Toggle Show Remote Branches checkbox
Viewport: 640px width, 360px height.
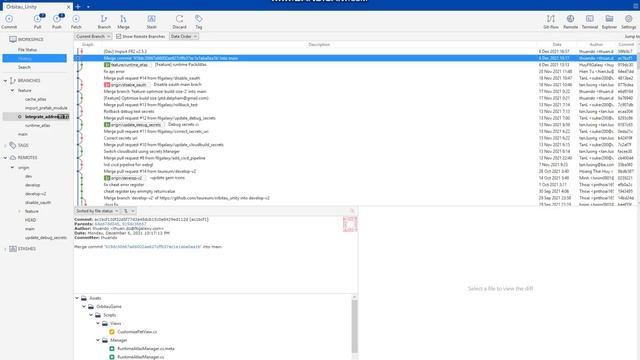coord(119,36)
